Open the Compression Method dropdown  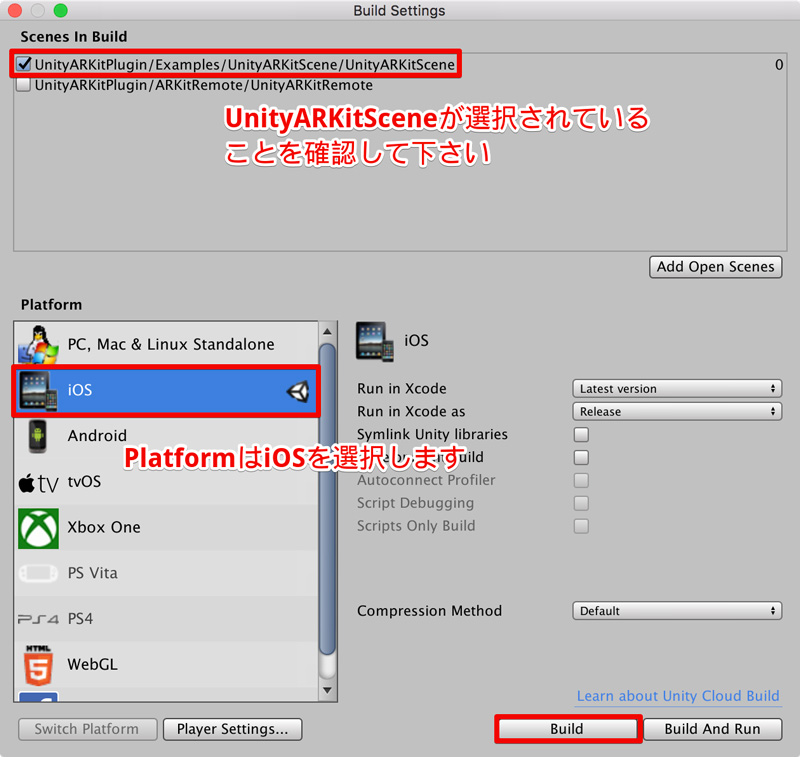pos(677,611)
